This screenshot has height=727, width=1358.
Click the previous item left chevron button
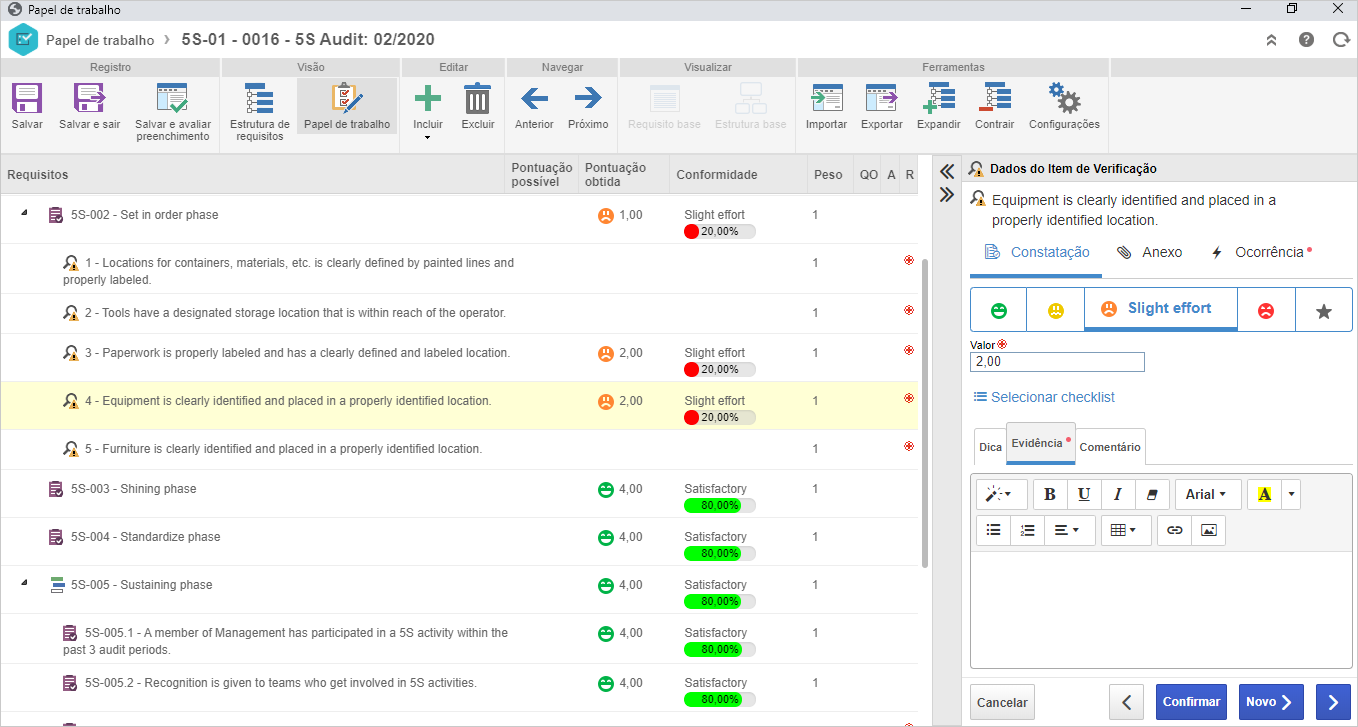pyautogui.click(x=1127, y=702)
